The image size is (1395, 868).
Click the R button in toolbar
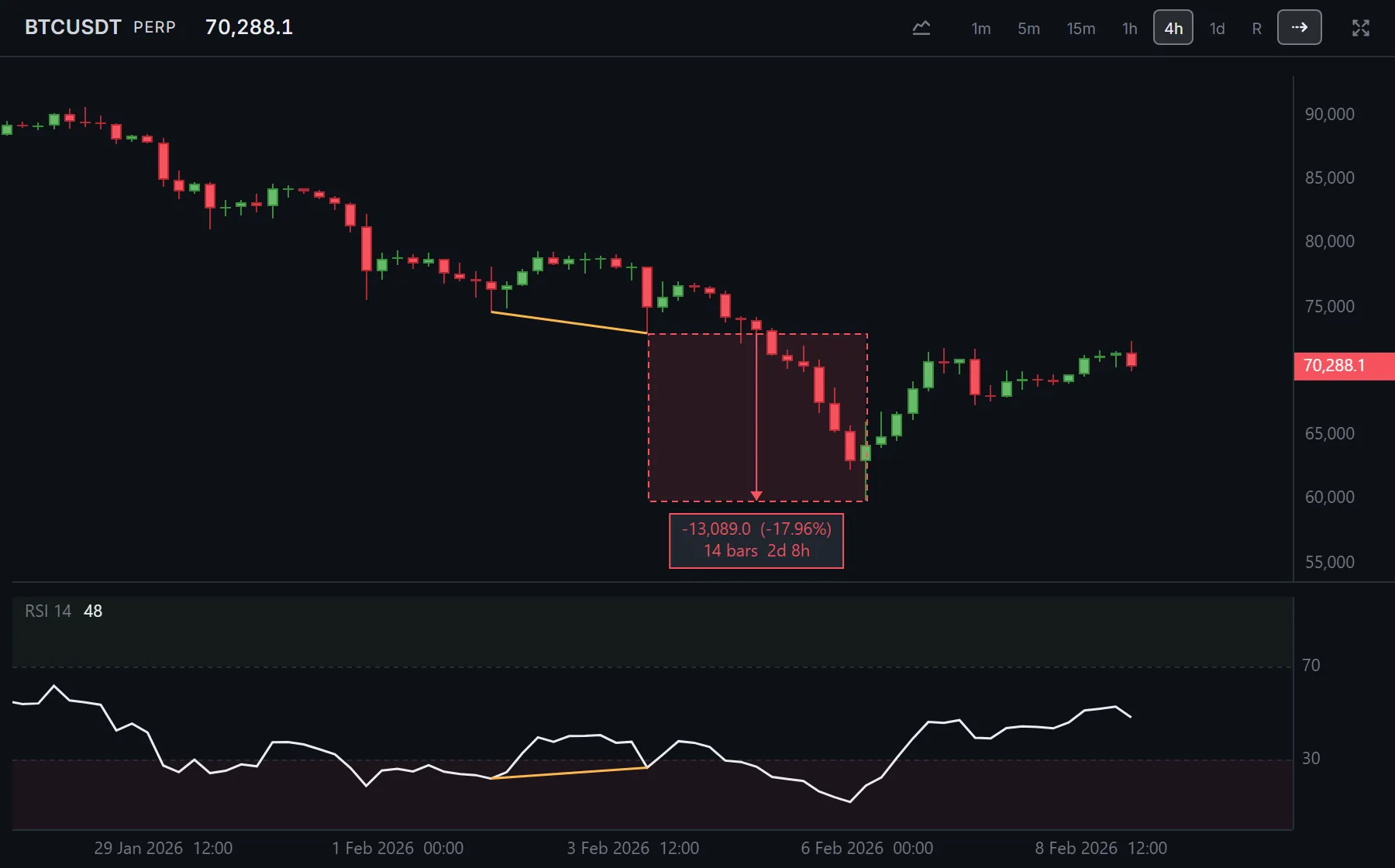[1256, 29]
